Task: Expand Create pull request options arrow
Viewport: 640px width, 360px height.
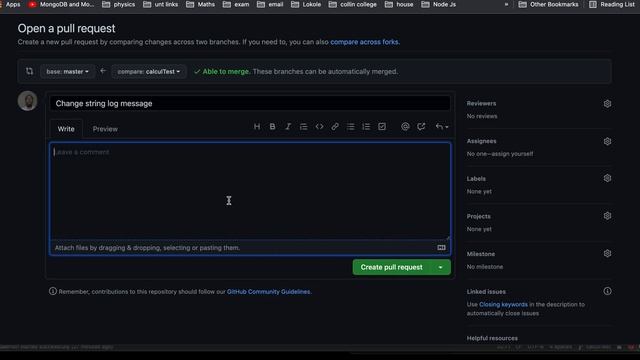Action: tap(440, 267)
